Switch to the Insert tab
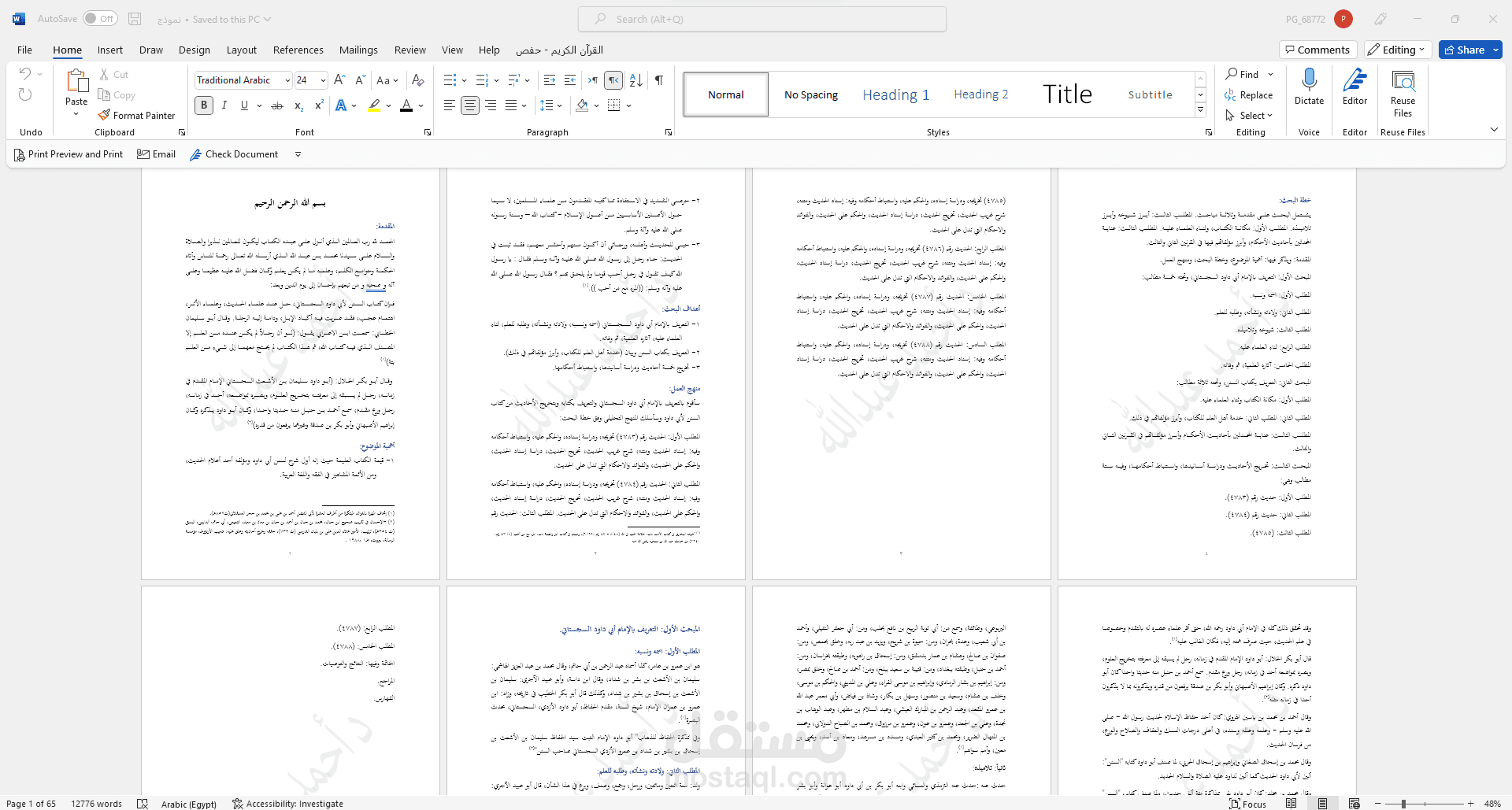Image resolution: width=1512 pixels, height=810 pixels. (110, 50)
